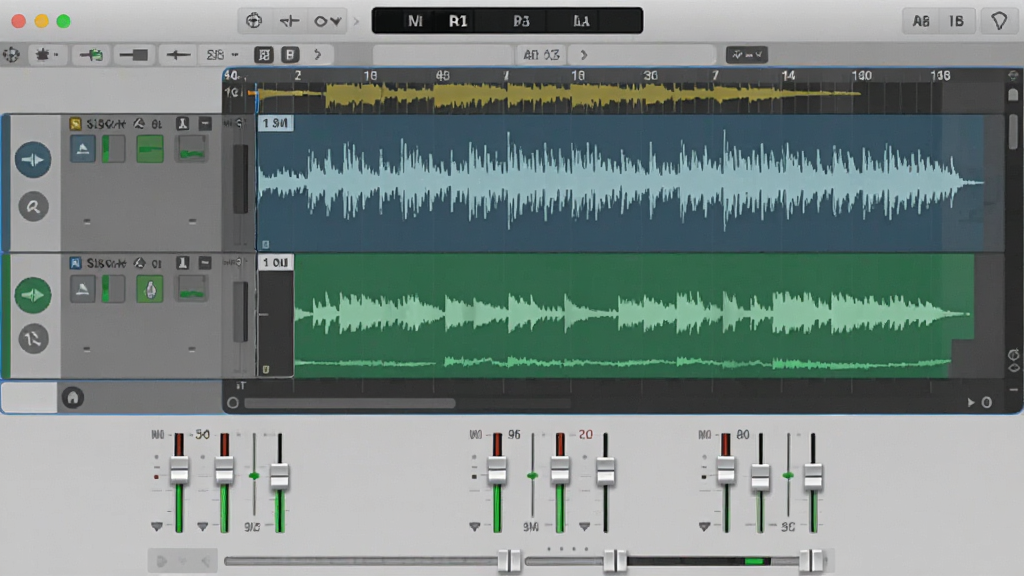Click the stamp icon in the blue track header
Viewport: 1024px width, 576px height.
(x=182, y=123)
